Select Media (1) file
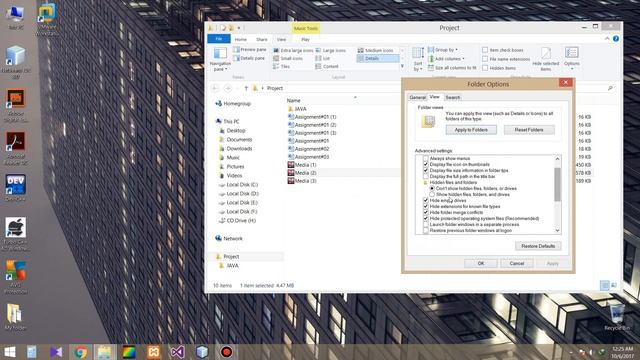The height and width of the screenshot is (360, 640). 305,165
